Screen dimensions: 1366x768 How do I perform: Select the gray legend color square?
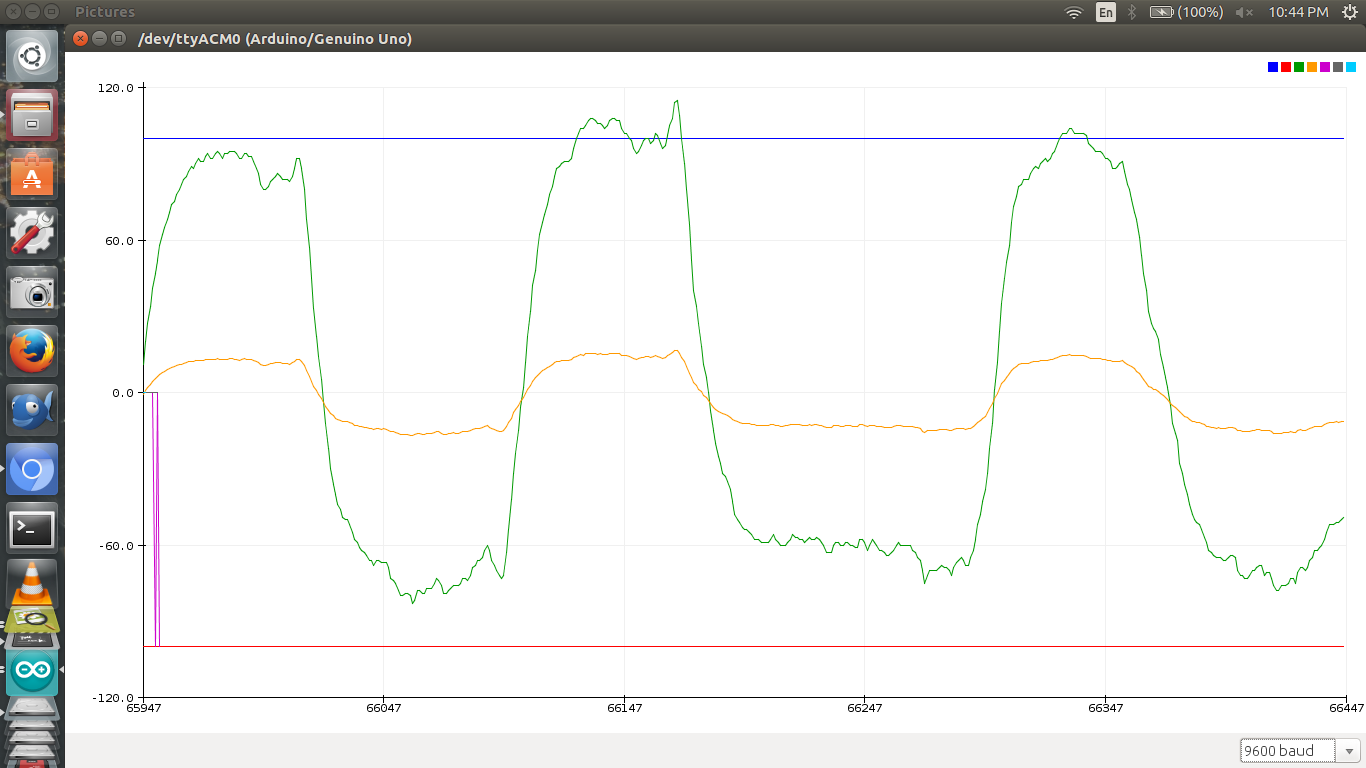1338,67
